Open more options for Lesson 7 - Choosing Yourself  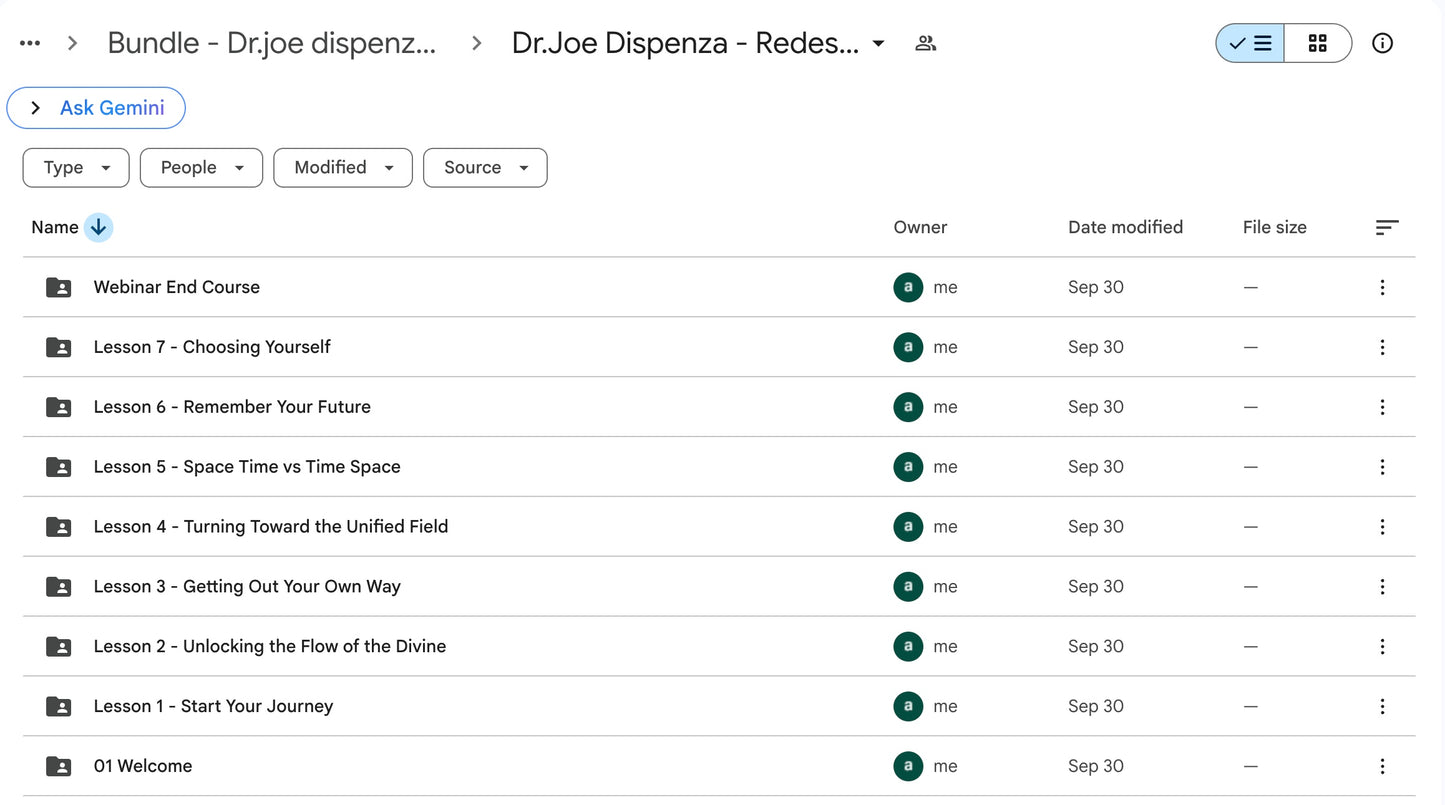(x=1382, y=347)
